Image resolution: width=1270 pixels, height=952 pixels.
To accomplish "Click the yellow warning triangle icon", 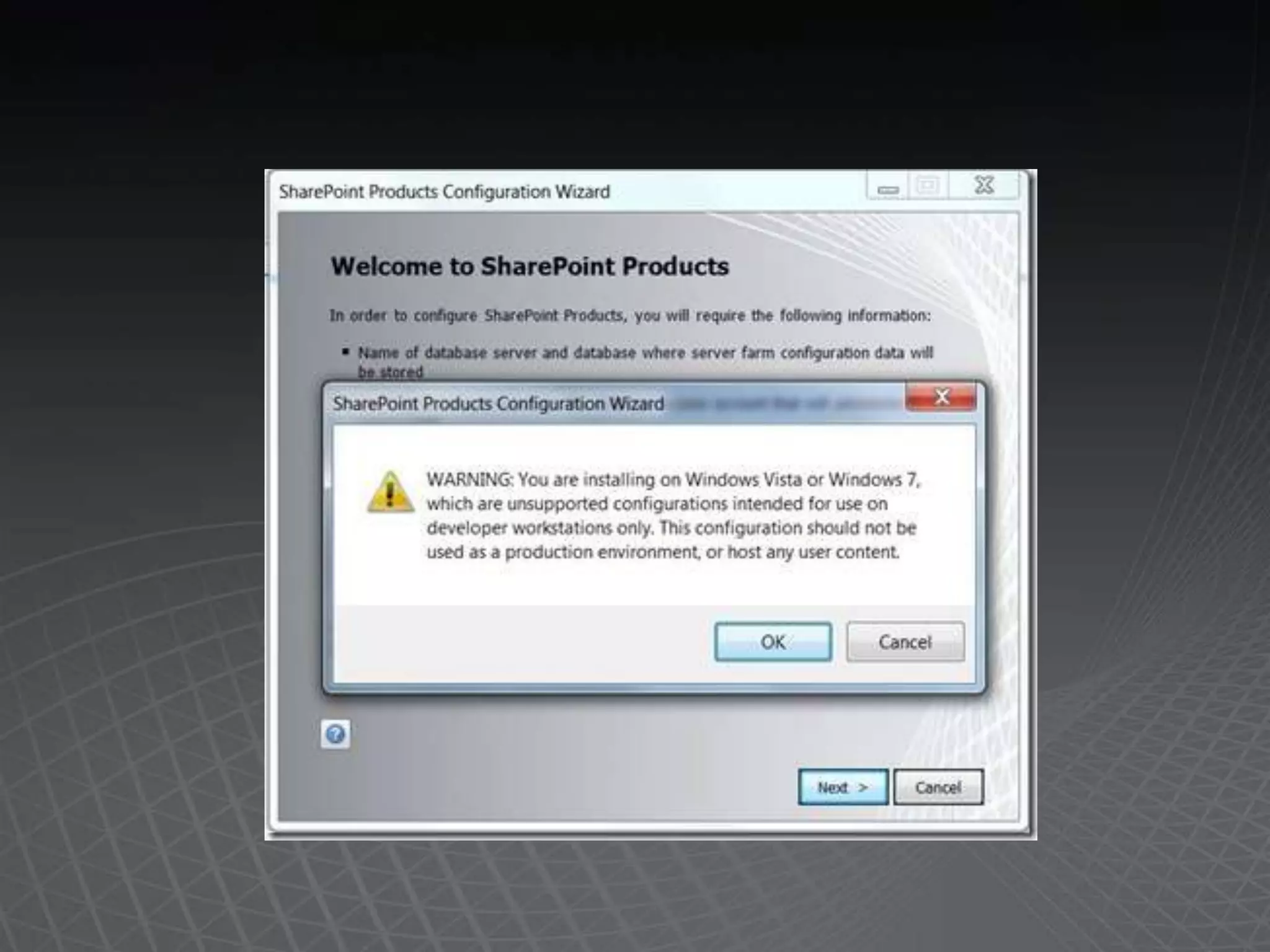I will point(390,493).
